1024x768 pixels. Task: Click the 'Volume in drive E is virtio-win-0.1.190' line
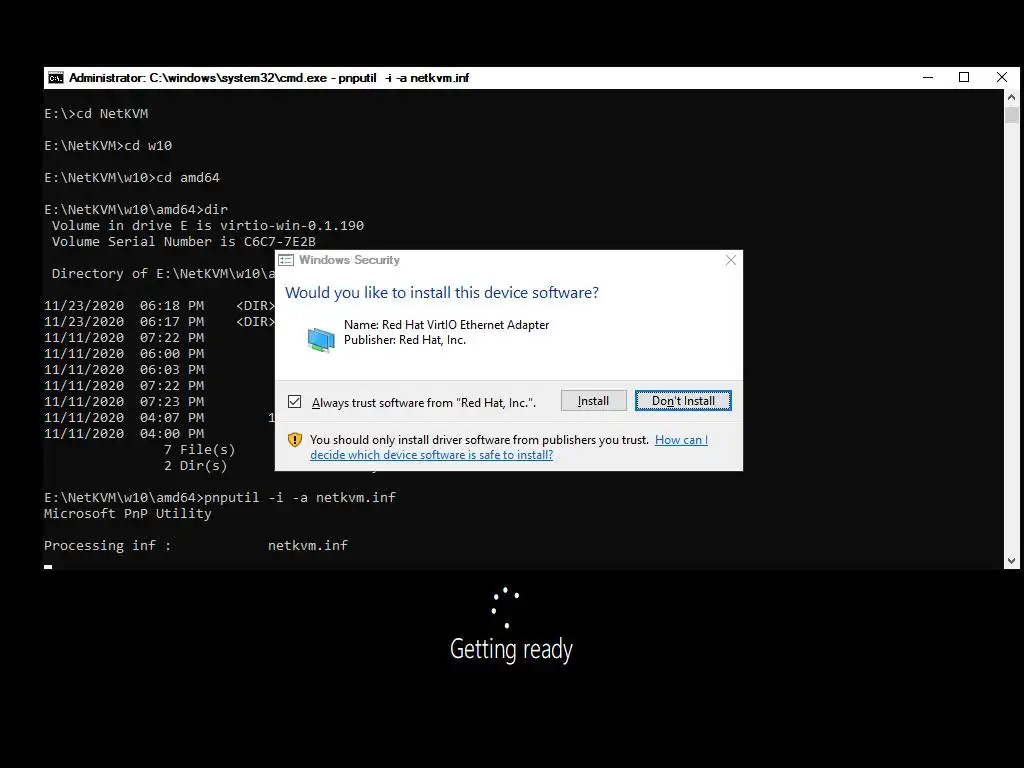point(208,225)
